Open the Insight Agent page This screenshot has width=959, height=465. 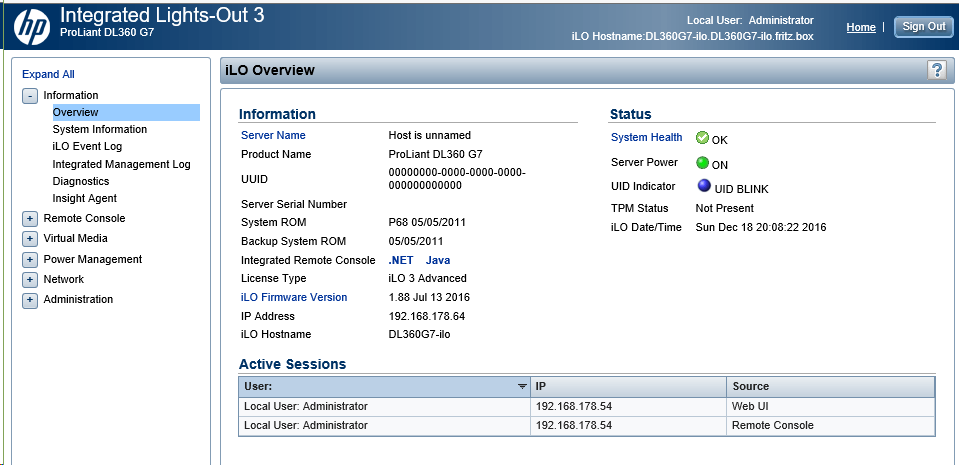[x=84, y=198]
